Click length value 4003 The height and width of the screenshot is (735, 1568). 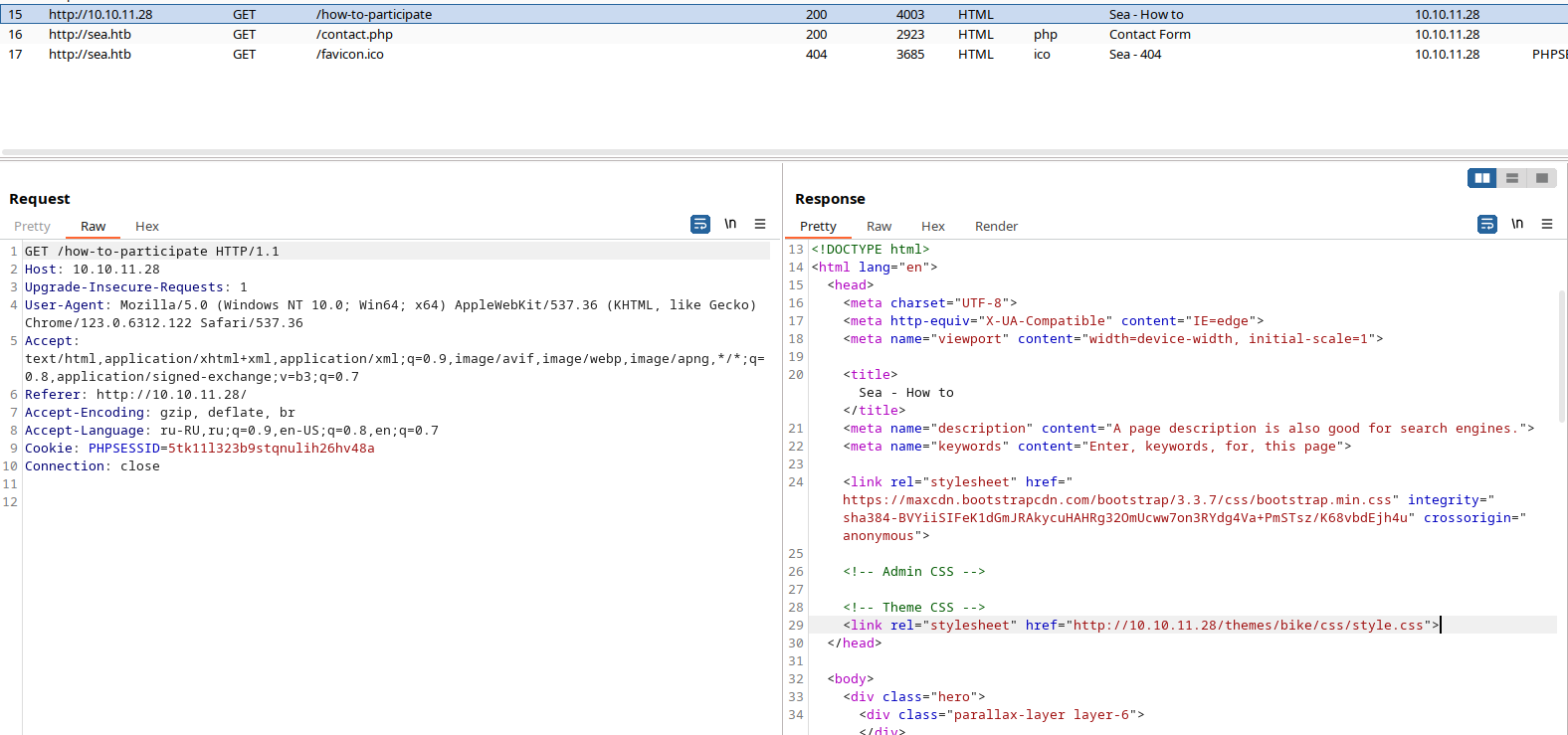click(x=910, y=14)
